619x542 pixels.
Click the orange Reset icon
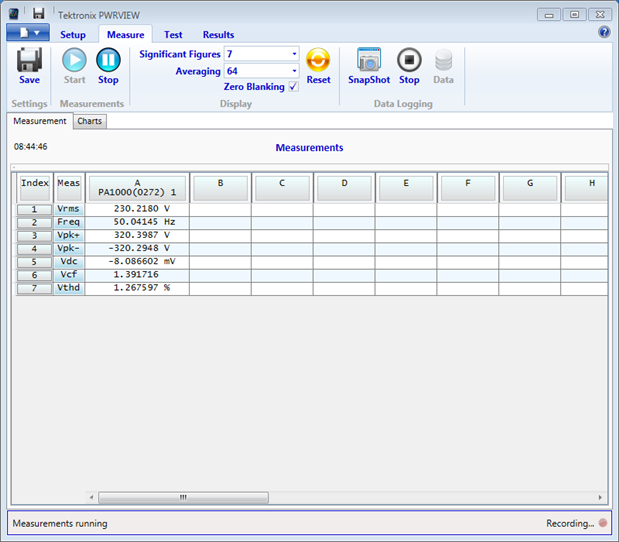(318, 60)
